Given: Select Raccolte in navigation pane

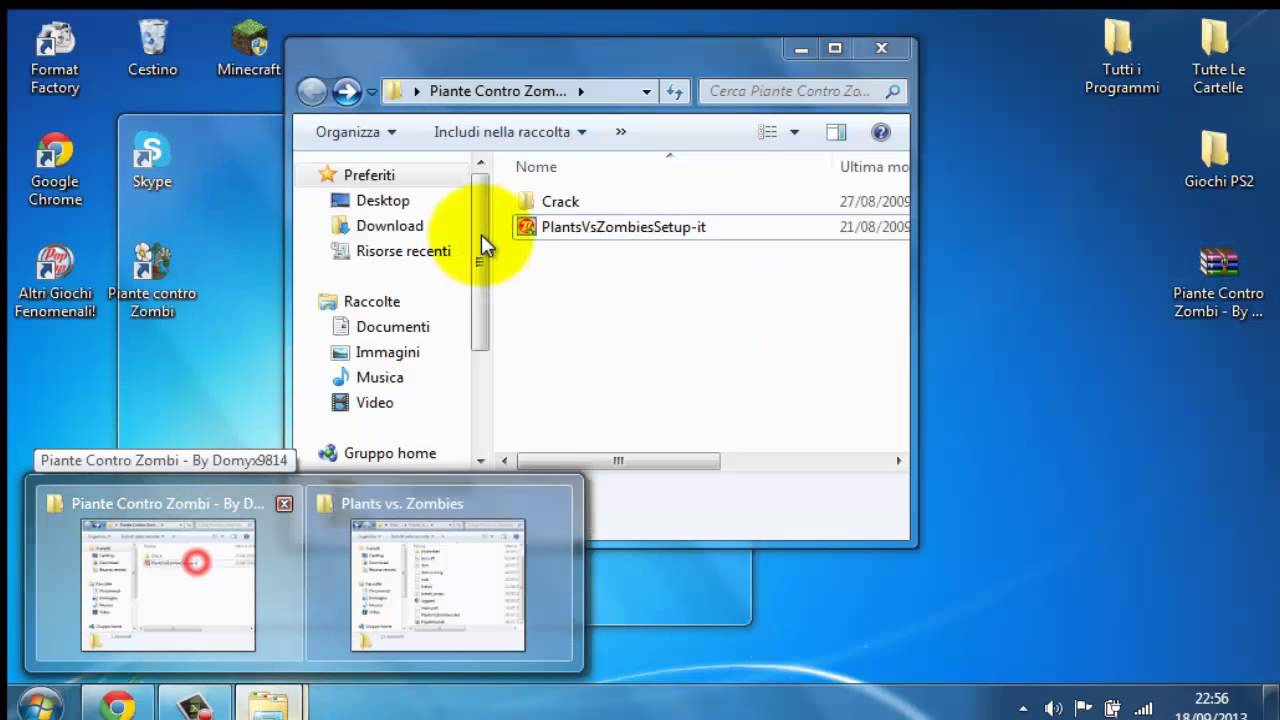Looking at the screenshot, I should [x=371, y=301].
